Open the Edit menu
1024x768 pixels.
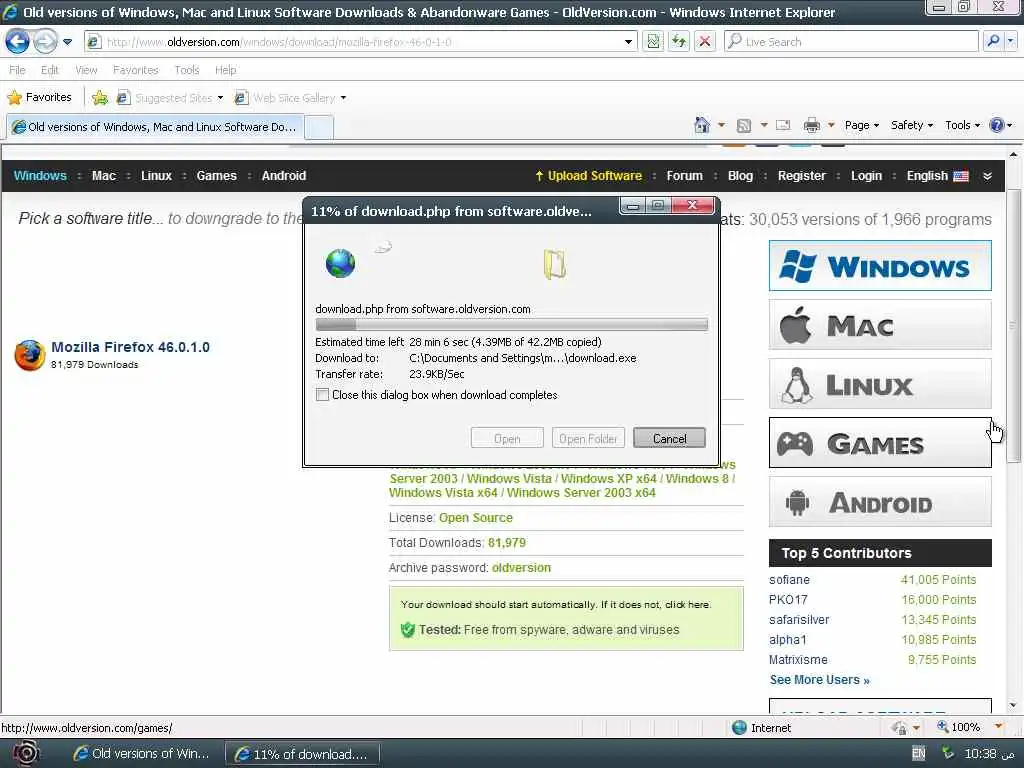[50, 70]
